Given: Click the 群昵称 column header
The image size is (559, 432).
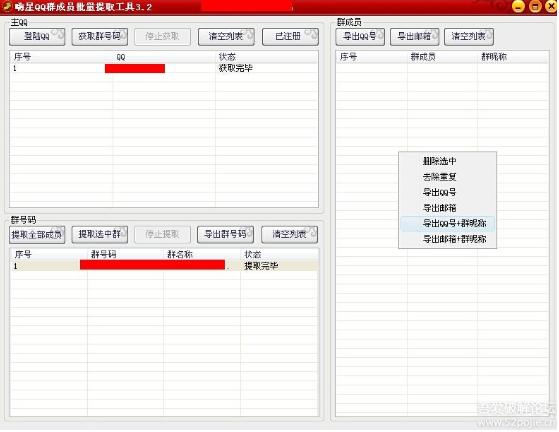Looking at the screenshot, I should pyautogui.click(x=513, y=57).
